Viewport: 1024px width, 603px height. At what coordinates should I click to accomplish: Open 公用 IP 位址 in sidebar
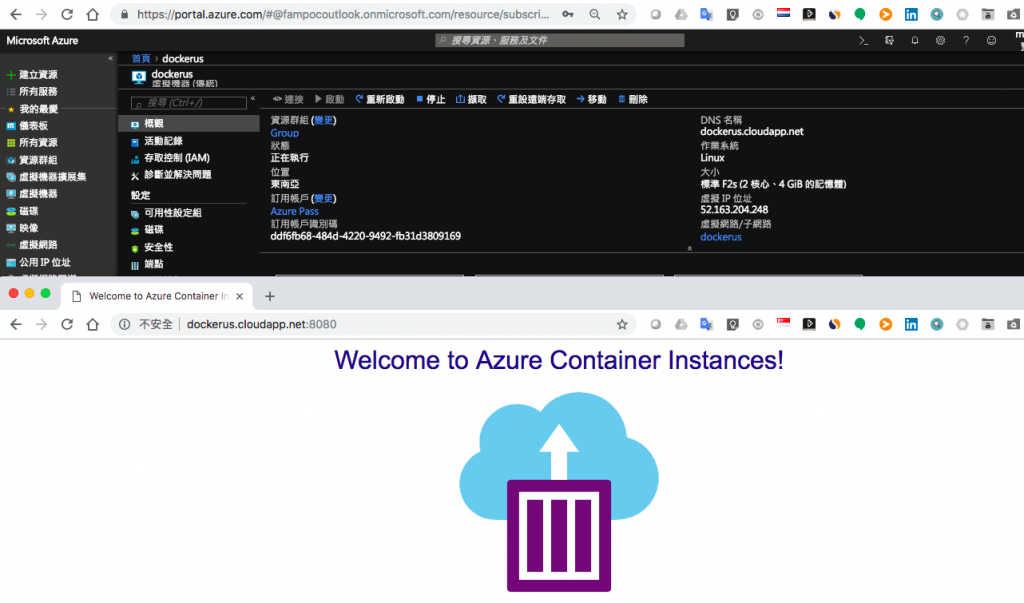click(44, 263)
